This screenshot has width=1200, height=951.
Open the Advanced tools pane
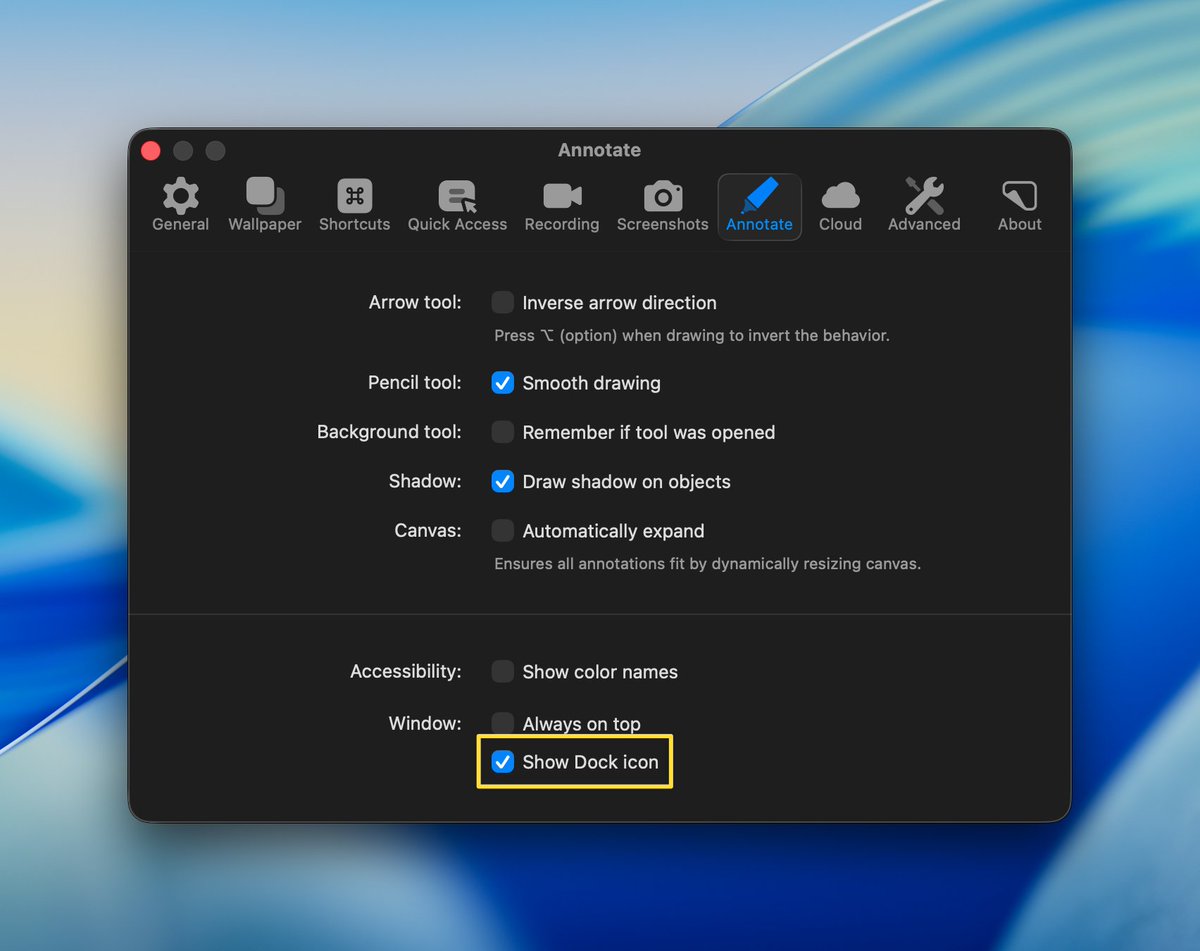coord(924,205)
